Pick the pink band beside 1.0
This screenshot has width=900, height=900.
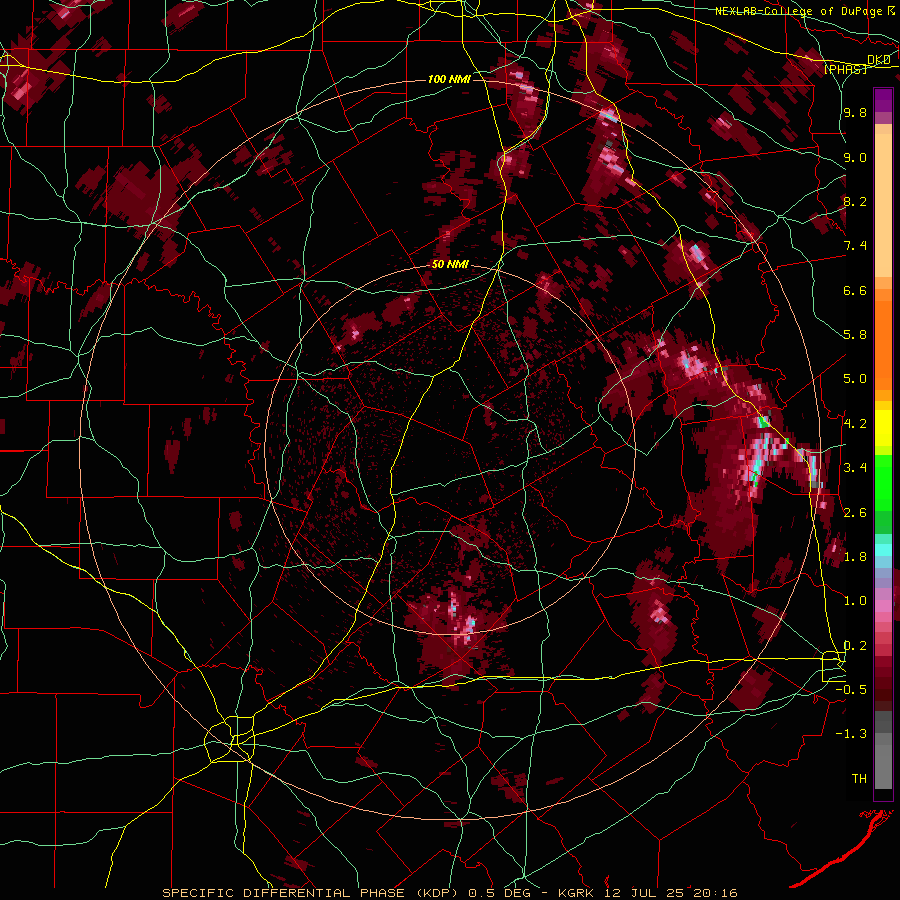tap(883, 606)
